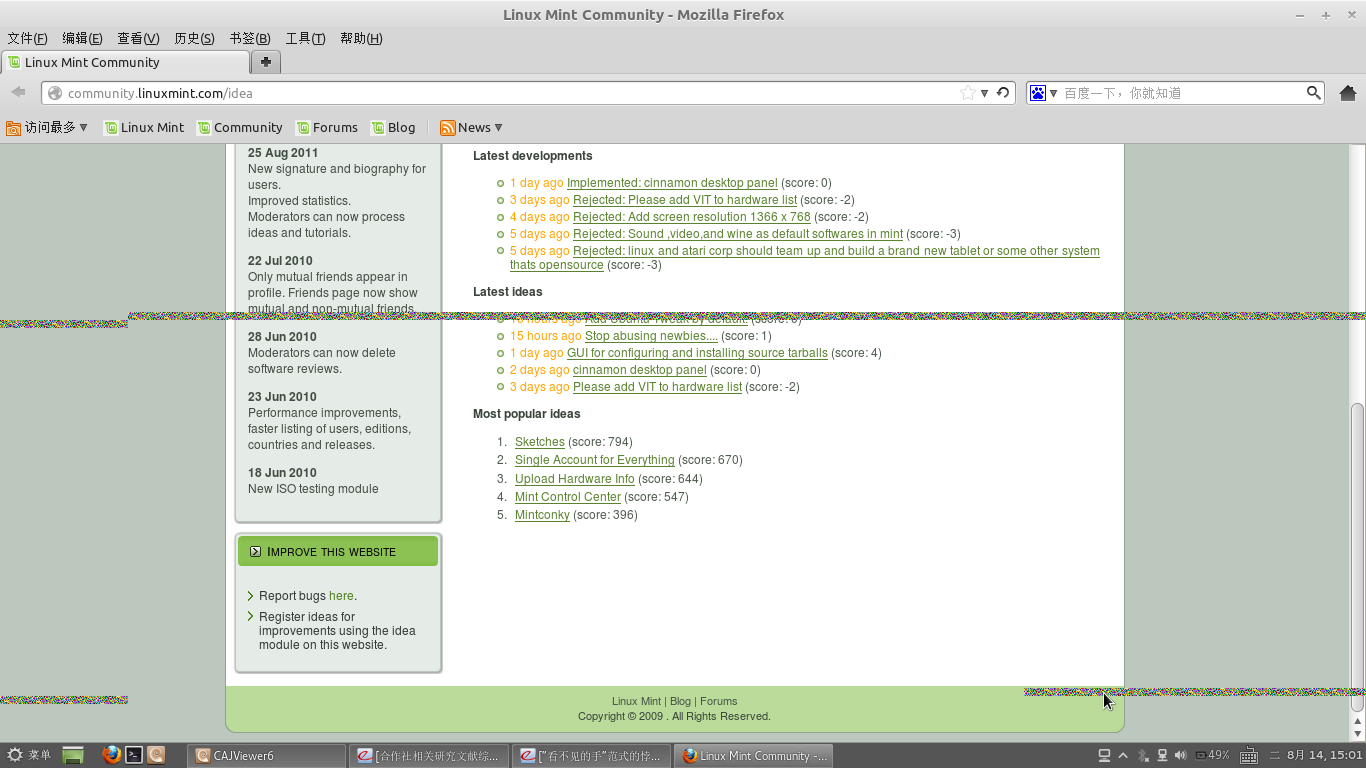This screenshot has height=768, width=1366.
Task: Open the 编辑 (Edit) menu
Action: click(82, 38)
